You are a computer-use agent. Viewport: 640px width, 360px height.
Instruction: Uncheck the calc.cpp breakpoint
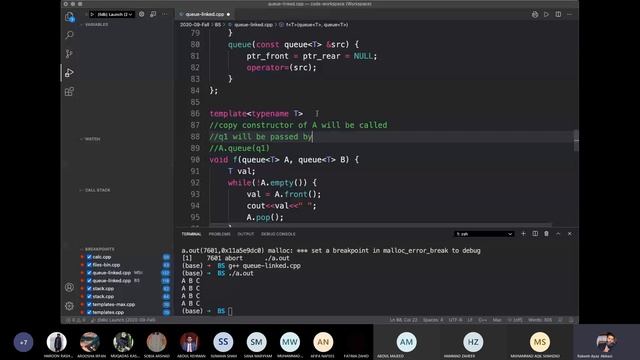point(89,257)
